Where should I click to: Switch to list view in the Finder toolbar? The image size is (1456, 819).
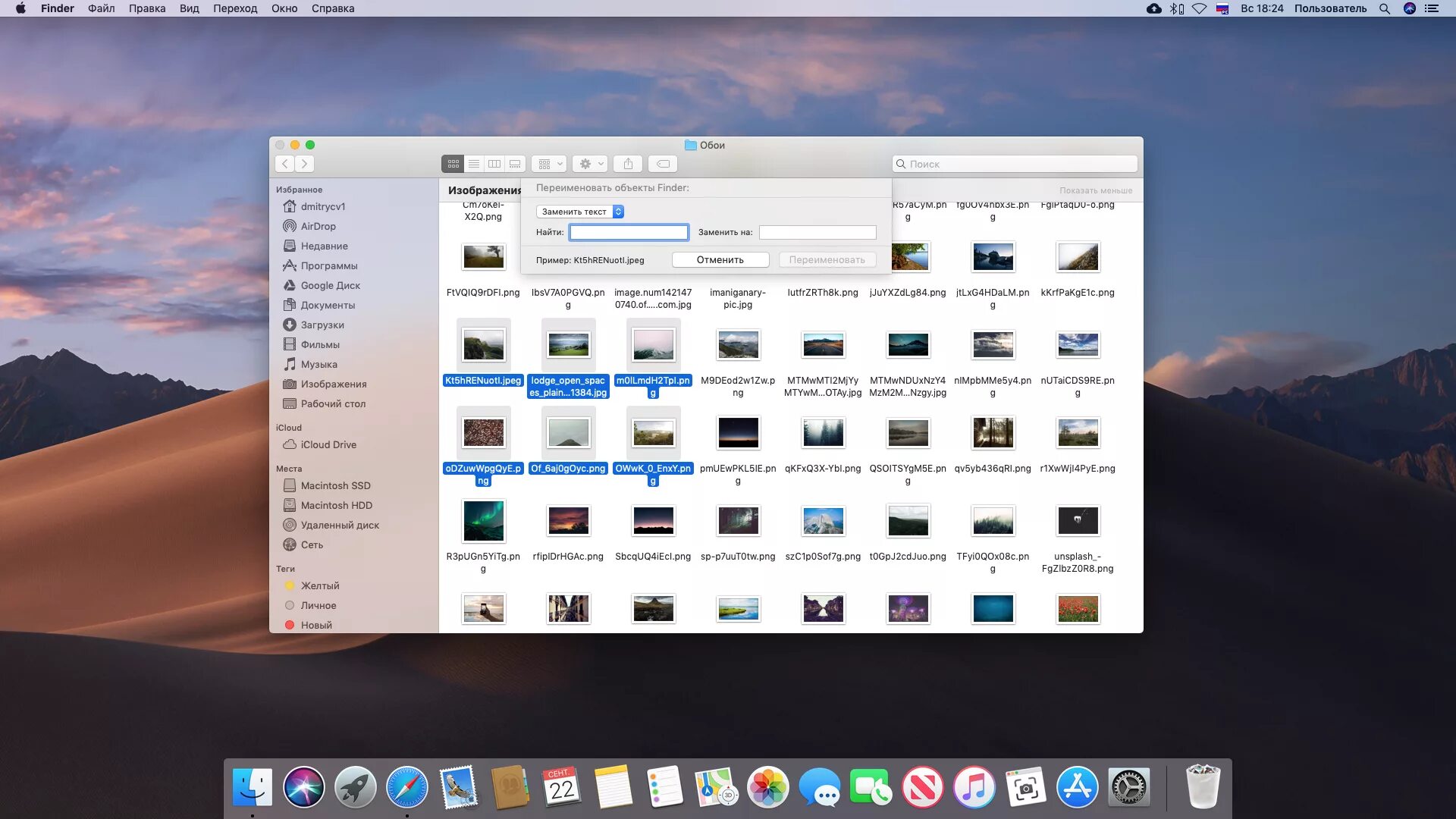[474, 164]
